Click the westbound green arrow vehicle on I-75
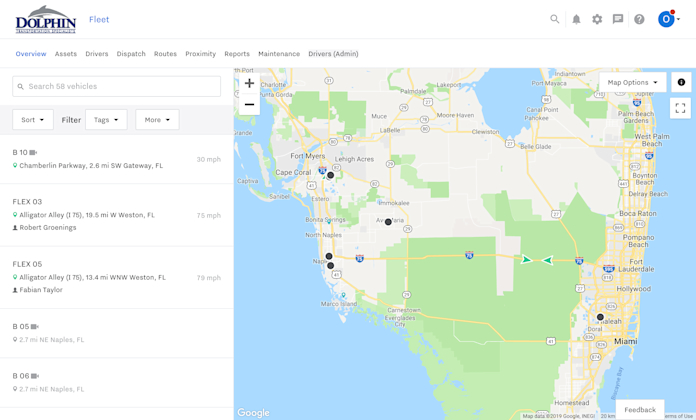Viewport: 696px width, 420px height. coord(548,260)
